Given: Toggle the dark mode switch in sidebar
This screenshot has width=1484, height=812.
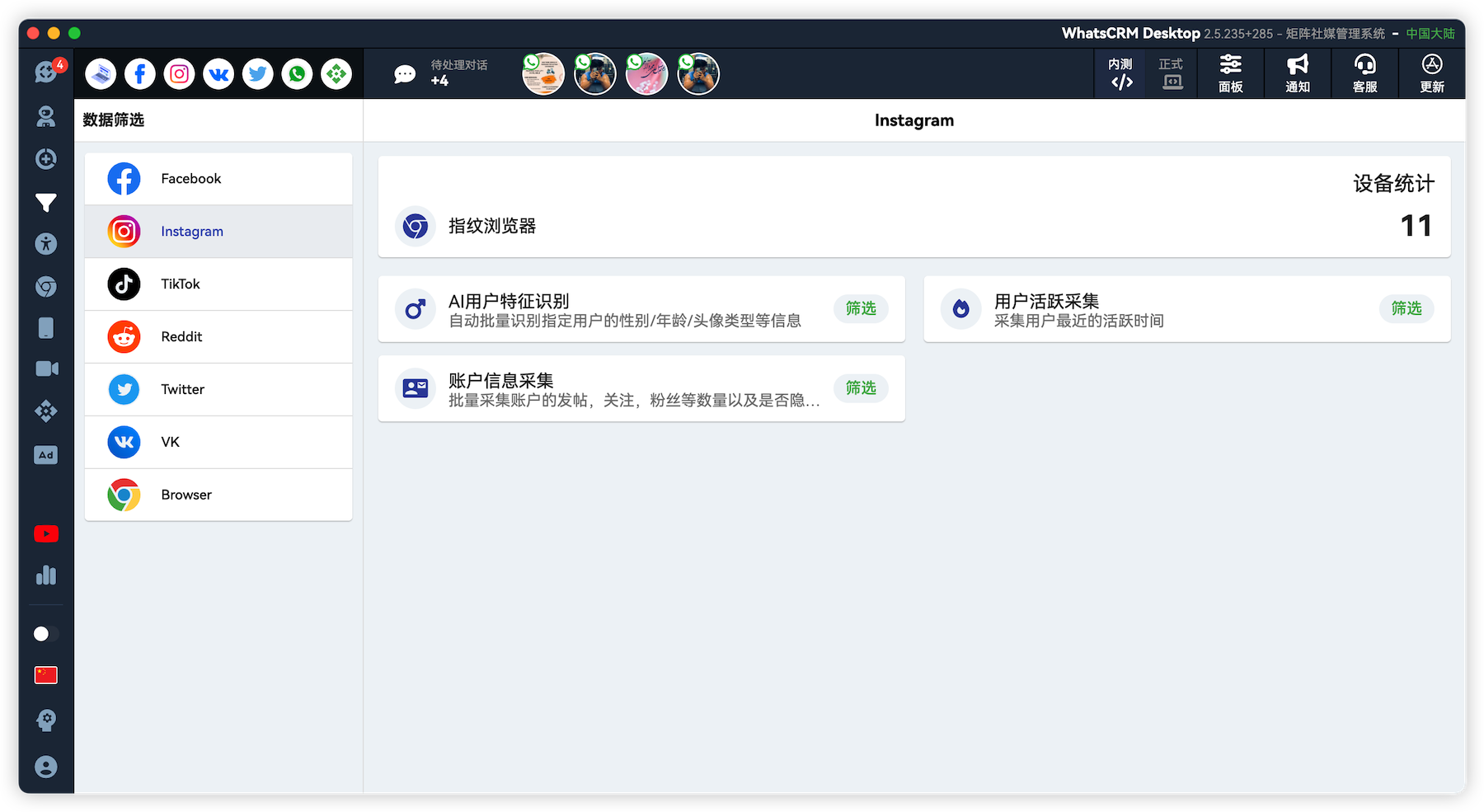Looking at the screenshot, I should (46, 634).
